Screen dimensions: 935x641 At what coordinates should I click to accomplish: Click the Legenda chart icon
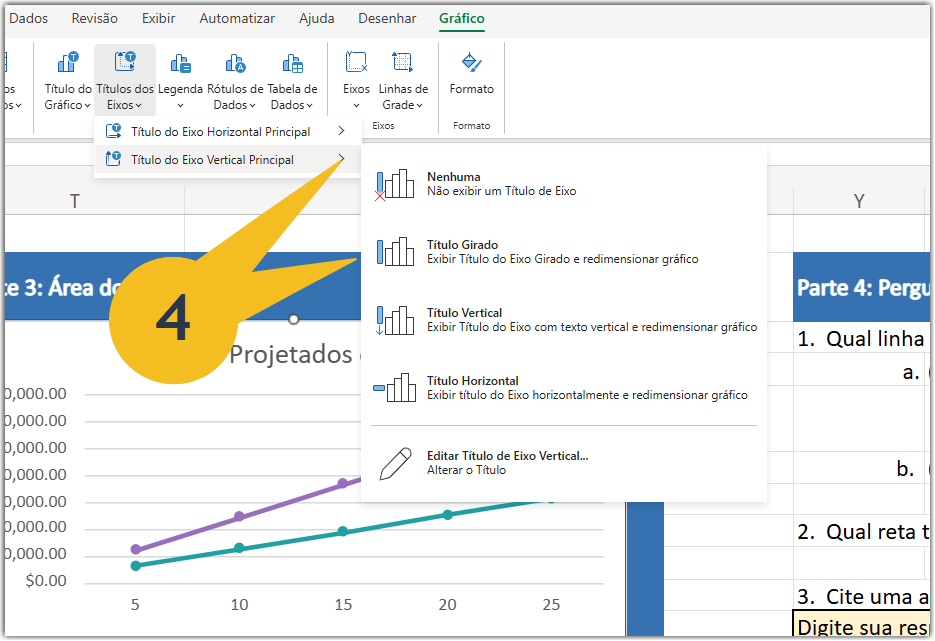[180, 63]
